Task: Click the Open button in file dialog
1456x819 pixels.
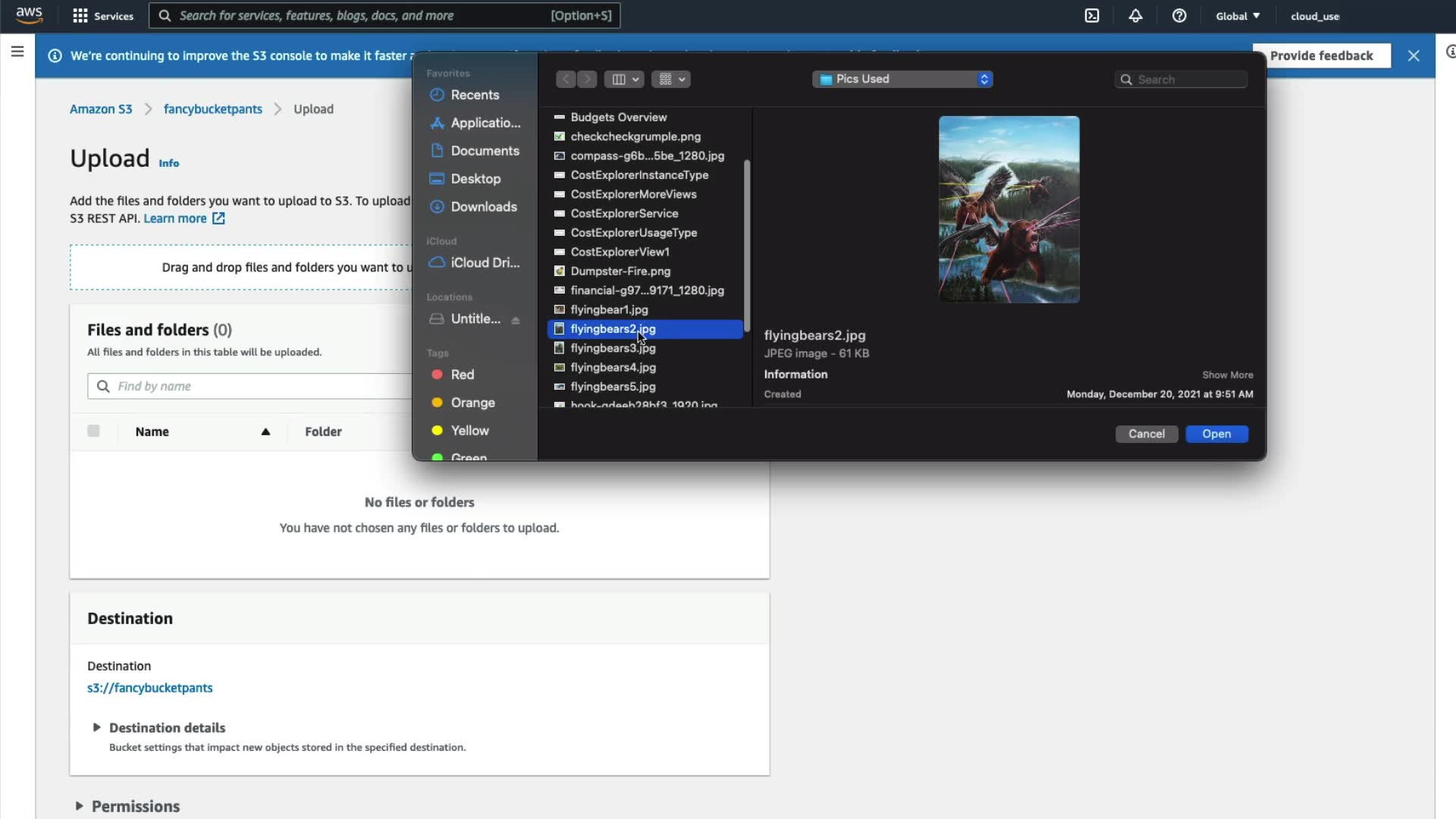Action: click(x=1216, y=434)
